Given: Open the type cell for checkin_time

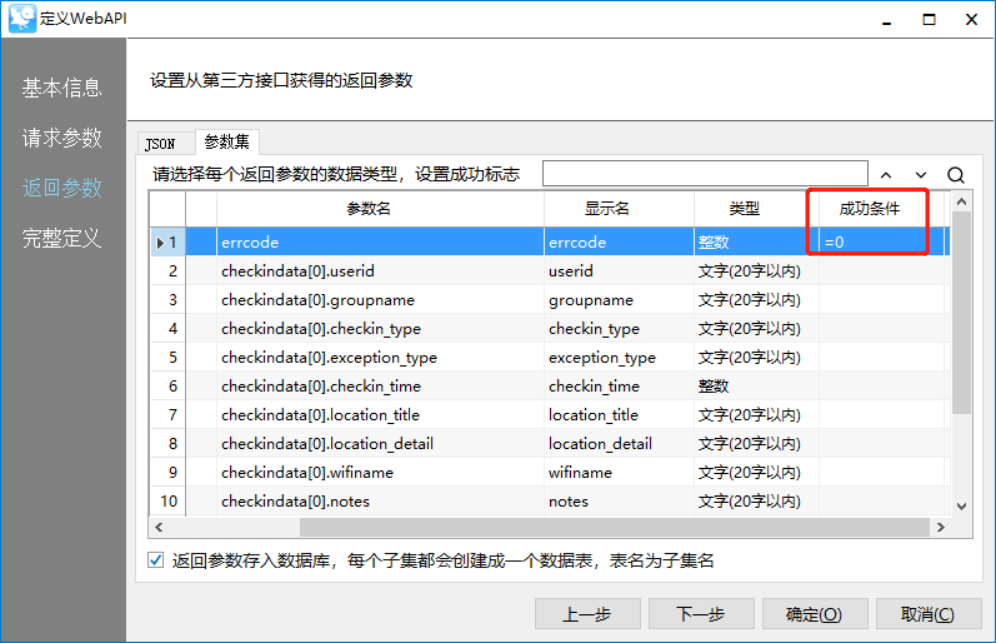Looking at the screenshot, I should (x=755, y=386).
